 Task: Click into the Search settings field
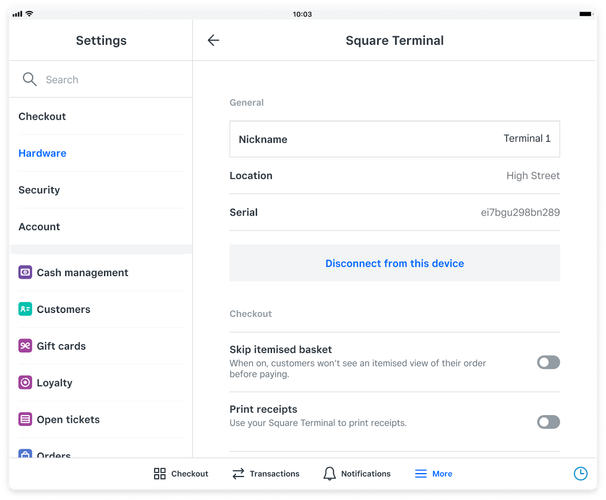[110, 79]
